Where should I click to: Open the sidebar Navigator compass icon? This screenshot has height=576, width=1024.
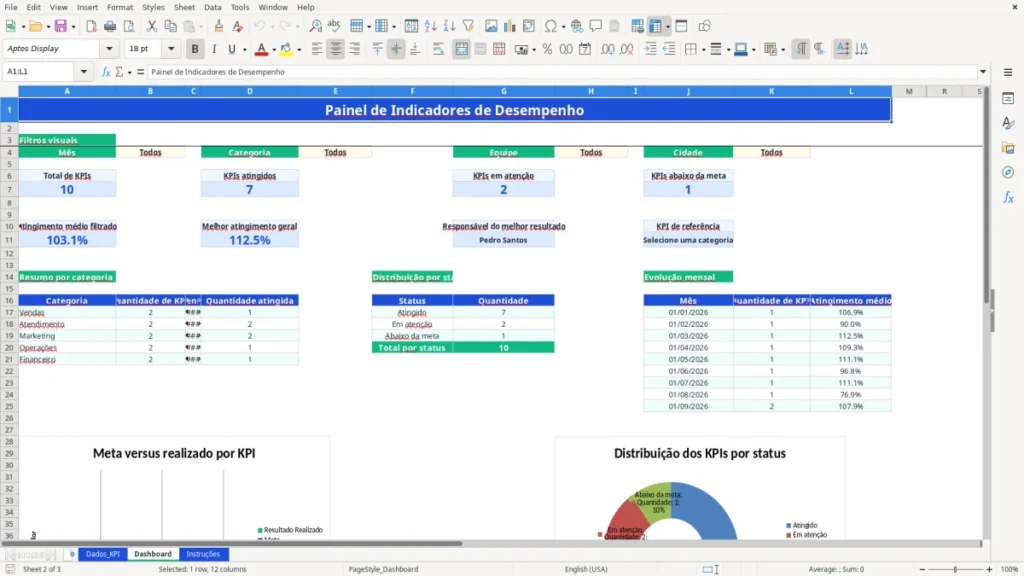1008,172
